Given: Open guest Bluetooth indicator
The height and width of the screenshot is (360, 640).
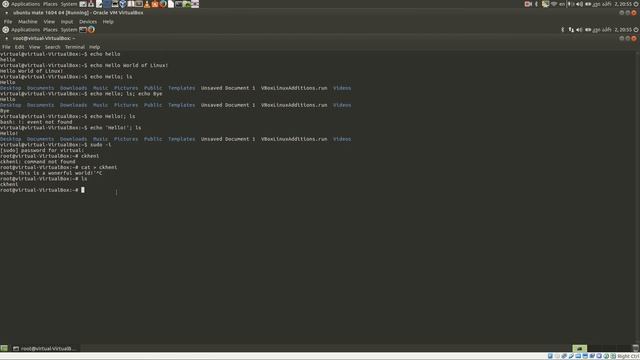Looking at the screenshot, I should (562, 30).
